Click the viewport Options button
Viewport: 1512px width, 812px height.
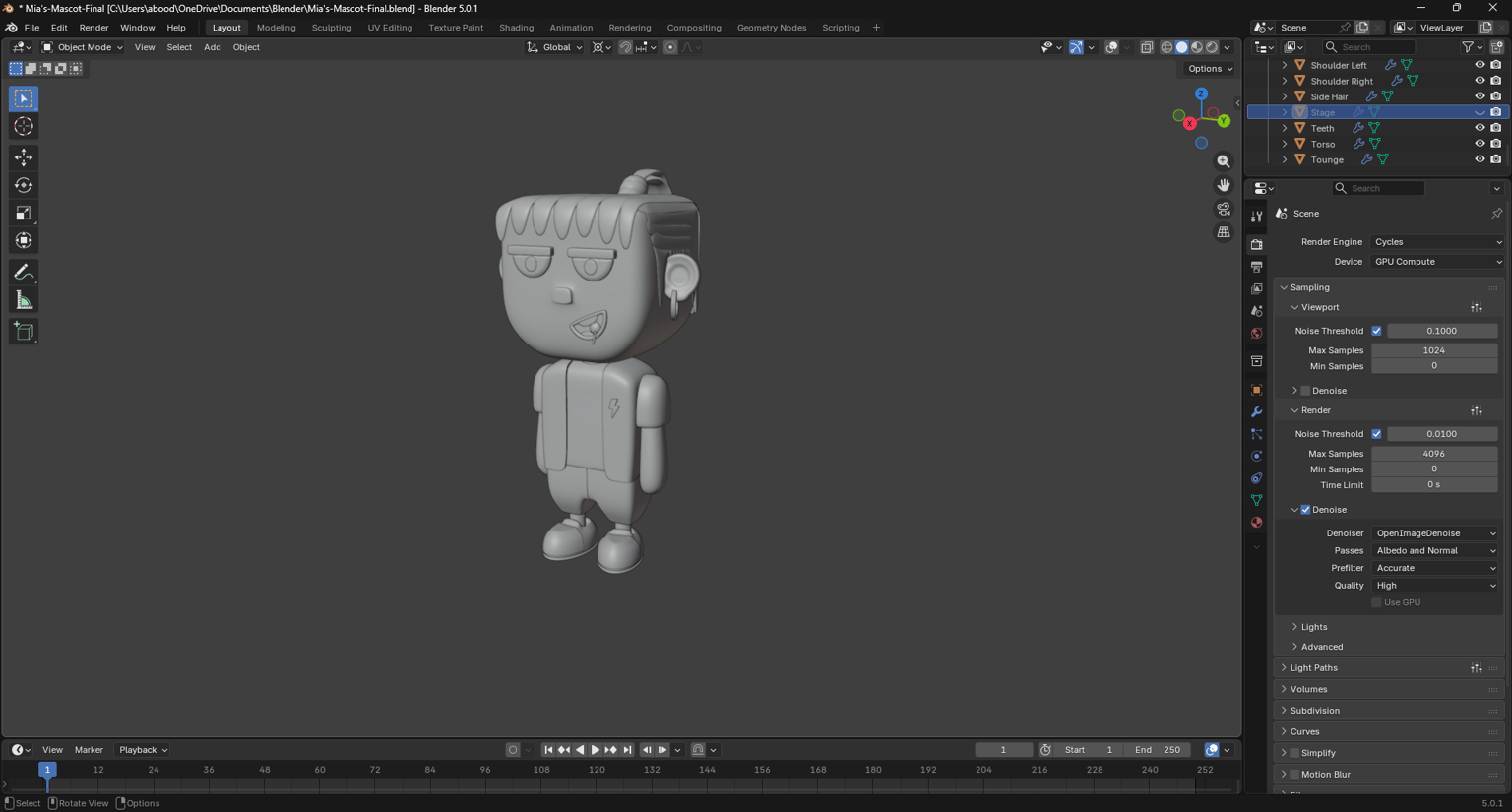[1210, 69]
